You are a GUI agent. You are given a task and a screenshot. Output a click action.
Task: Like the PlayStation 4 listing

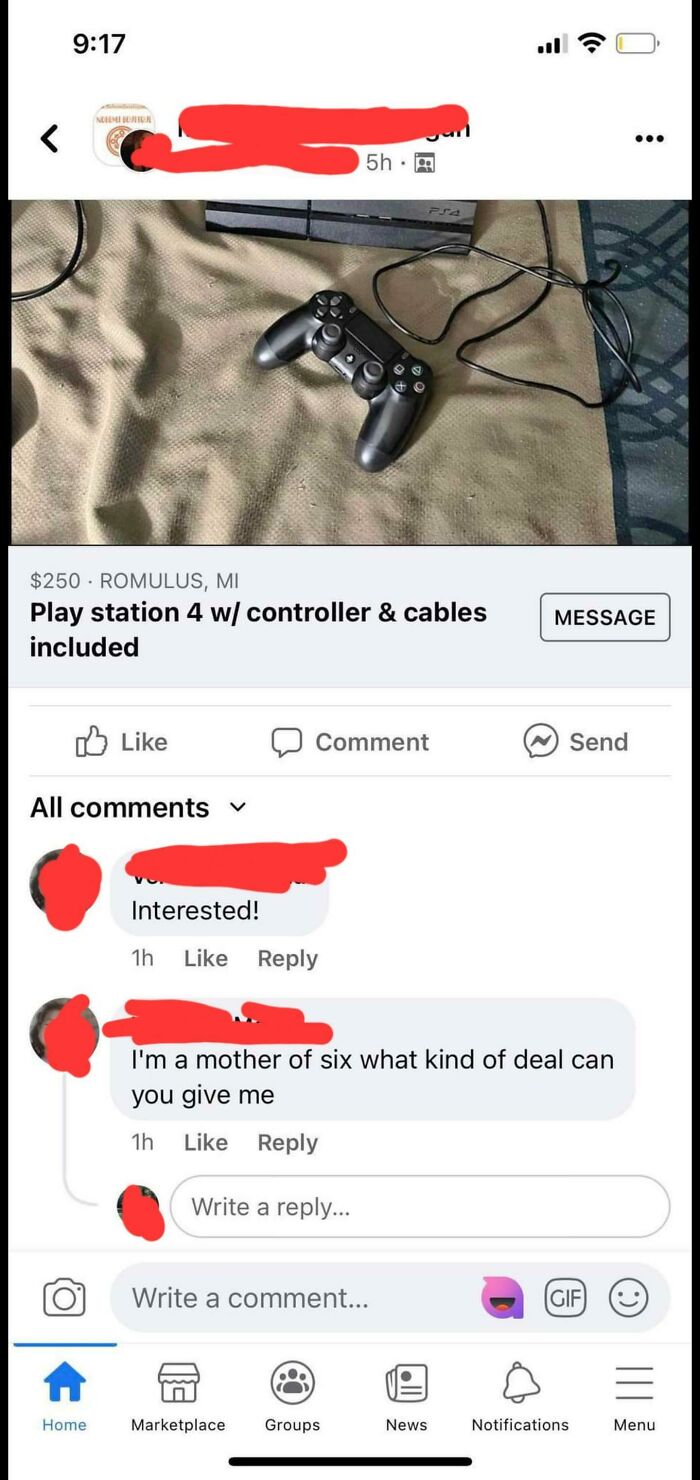121,742
